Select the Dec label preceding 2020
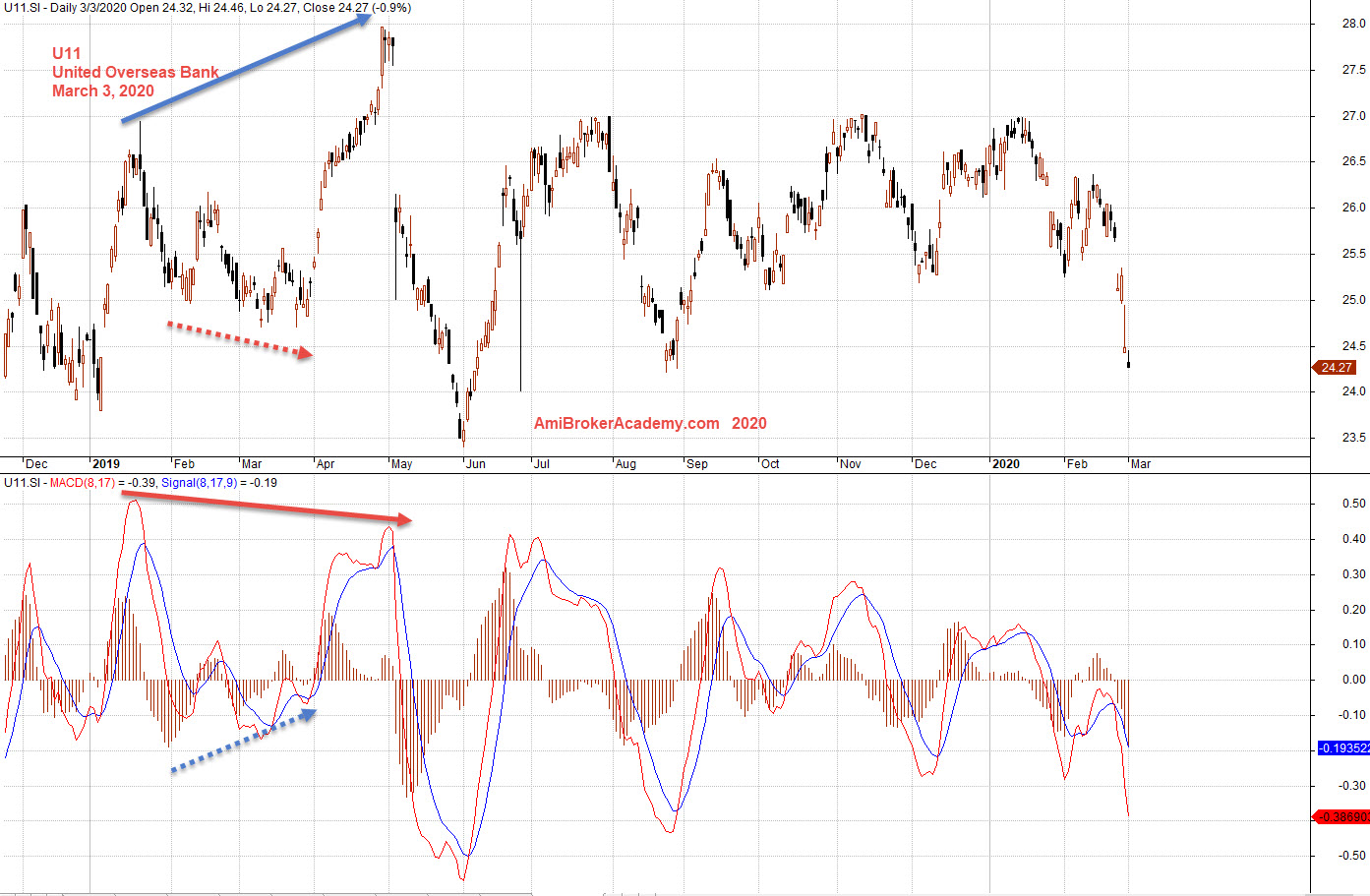This screenshot has height=896, width=1370. 925,464
